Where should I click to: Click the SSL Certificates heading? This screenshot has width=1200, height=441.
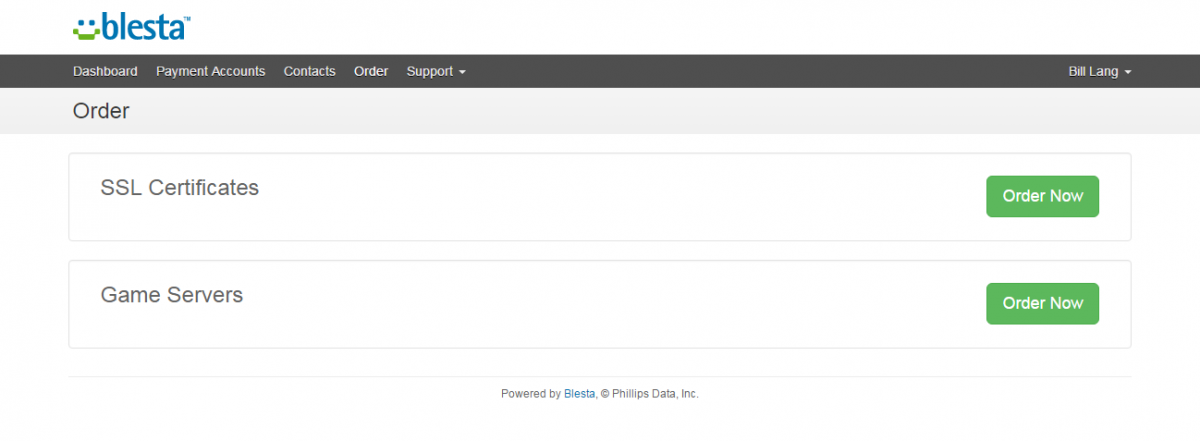click(x=180, y=187)
